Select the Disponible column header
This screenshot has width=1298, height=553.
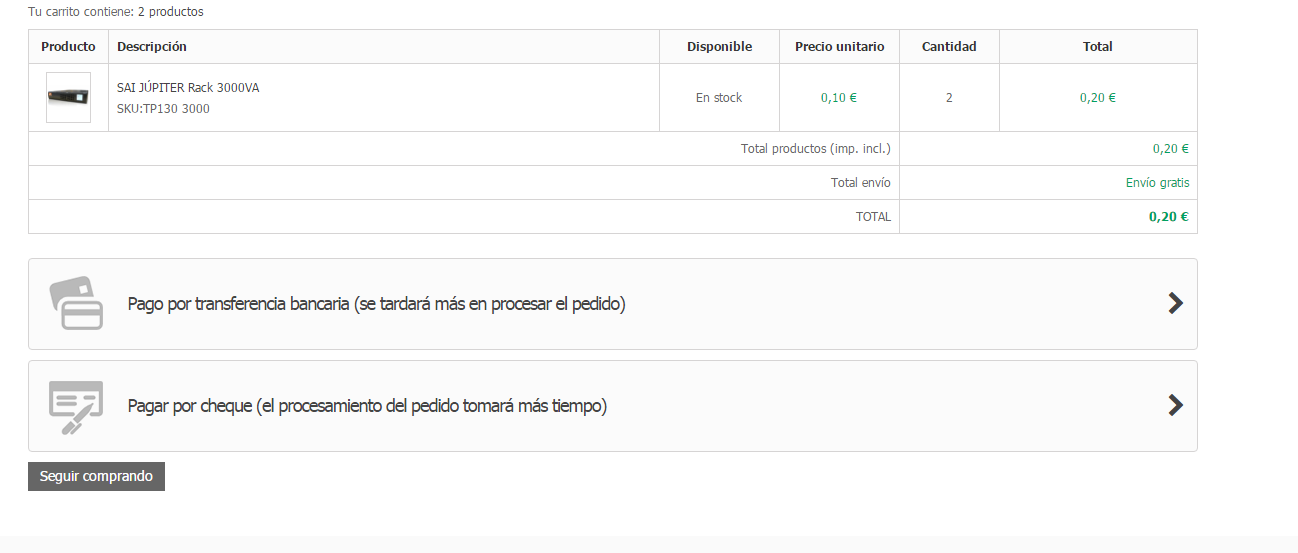(719, 47)
